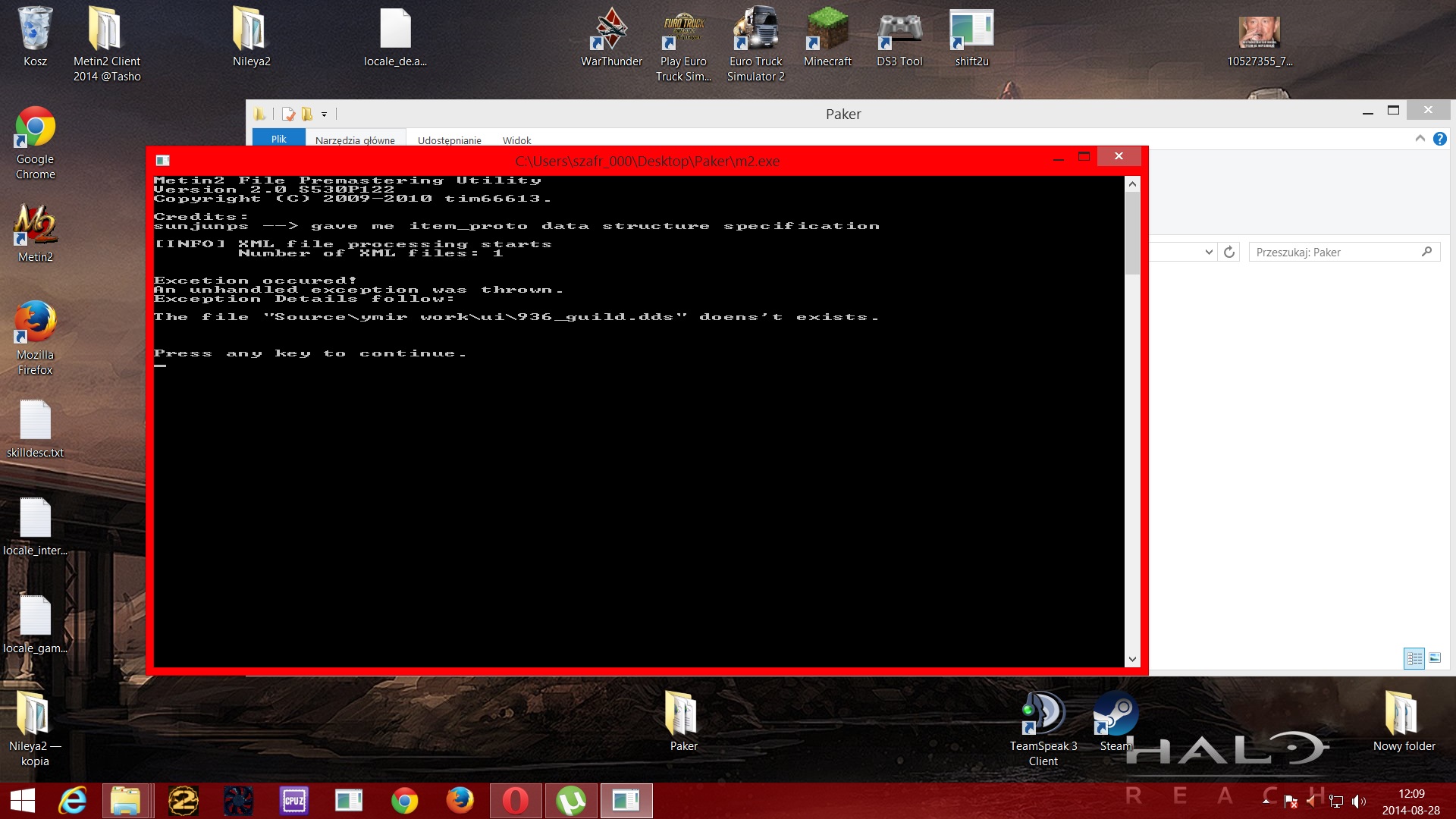Open the Paker desktop folder
Viewport: 1456px width, 819px height.
[683, 721]
